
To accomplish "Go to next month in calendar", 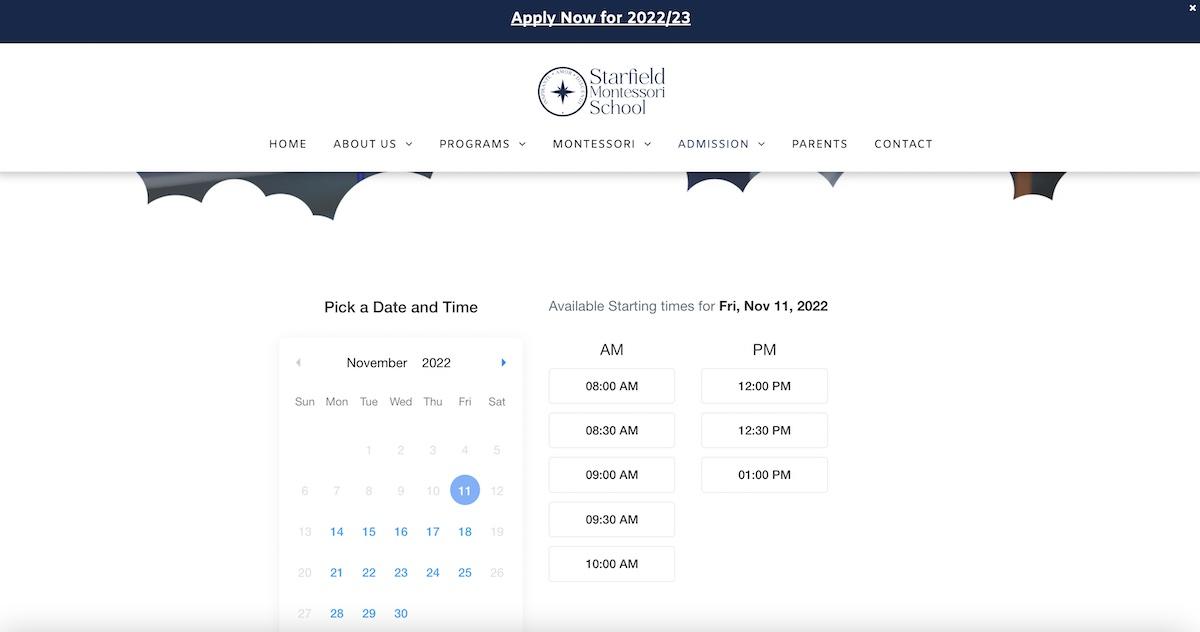I will pyautogui.click(x=503, y=363).
